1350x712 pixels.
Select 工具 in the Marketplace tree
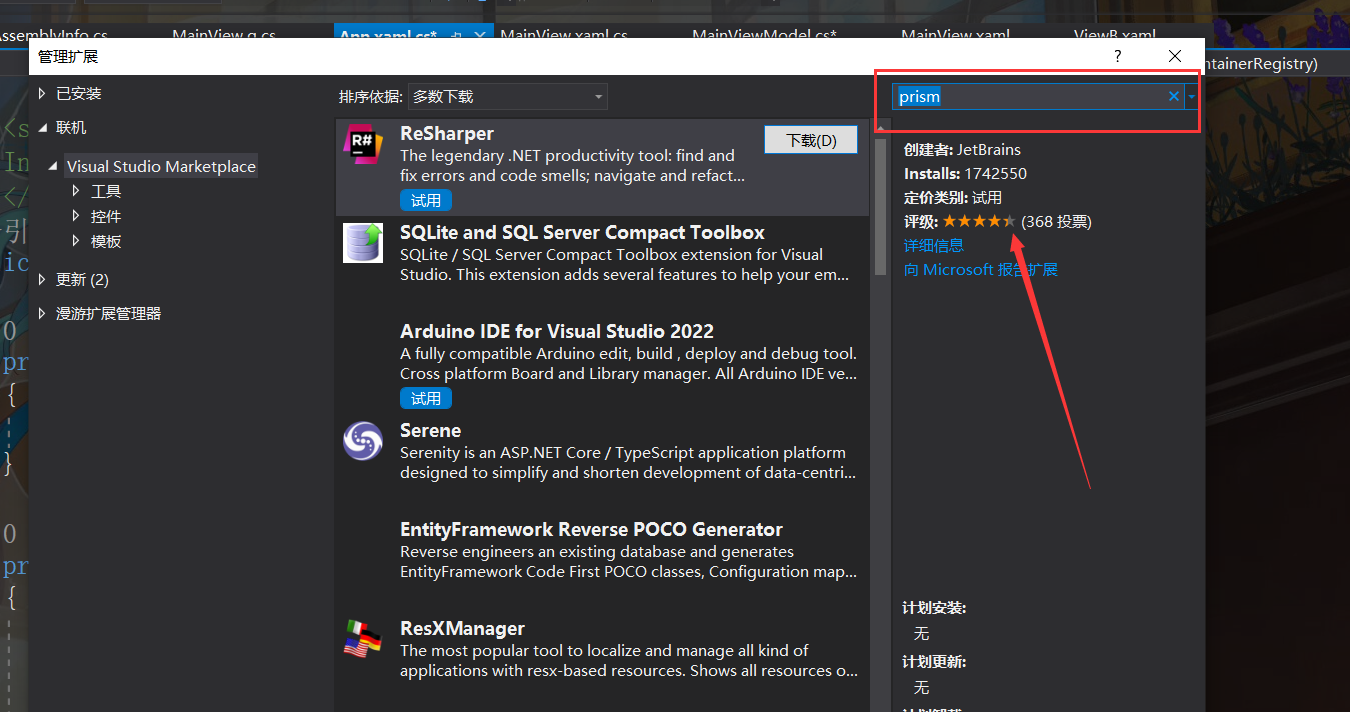pos(104,191)
